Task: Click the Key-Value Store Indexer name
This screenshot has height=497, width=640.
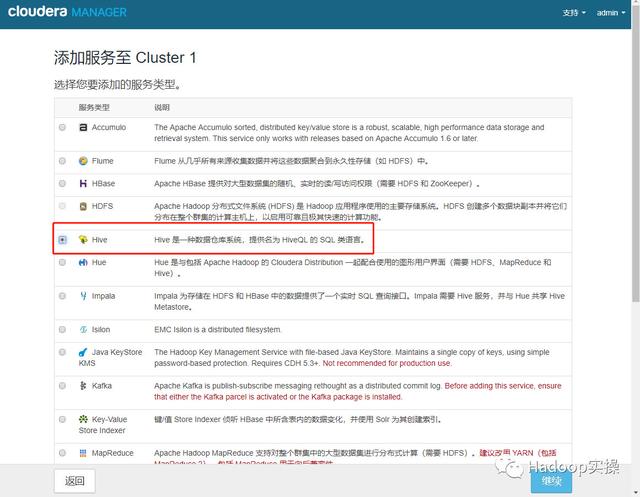Action: (103, 425)
